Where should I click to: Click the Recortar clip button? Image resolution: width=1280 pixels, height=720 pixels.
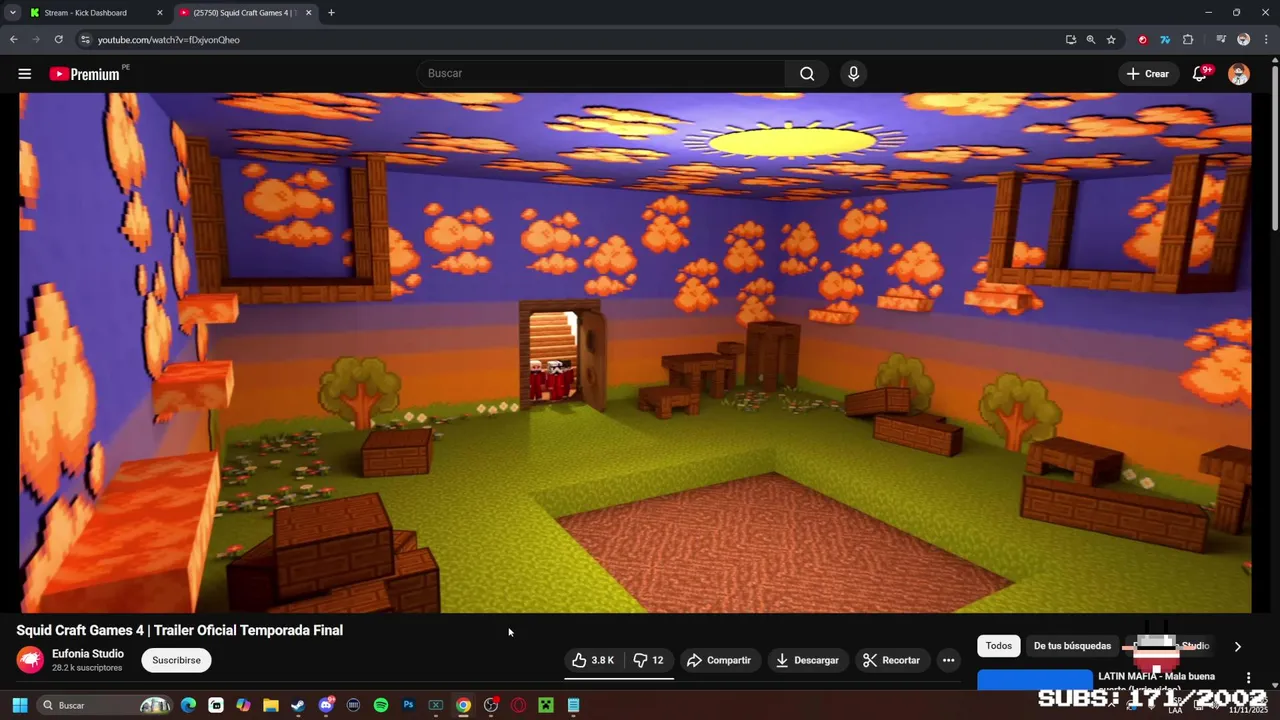(891, 661)
